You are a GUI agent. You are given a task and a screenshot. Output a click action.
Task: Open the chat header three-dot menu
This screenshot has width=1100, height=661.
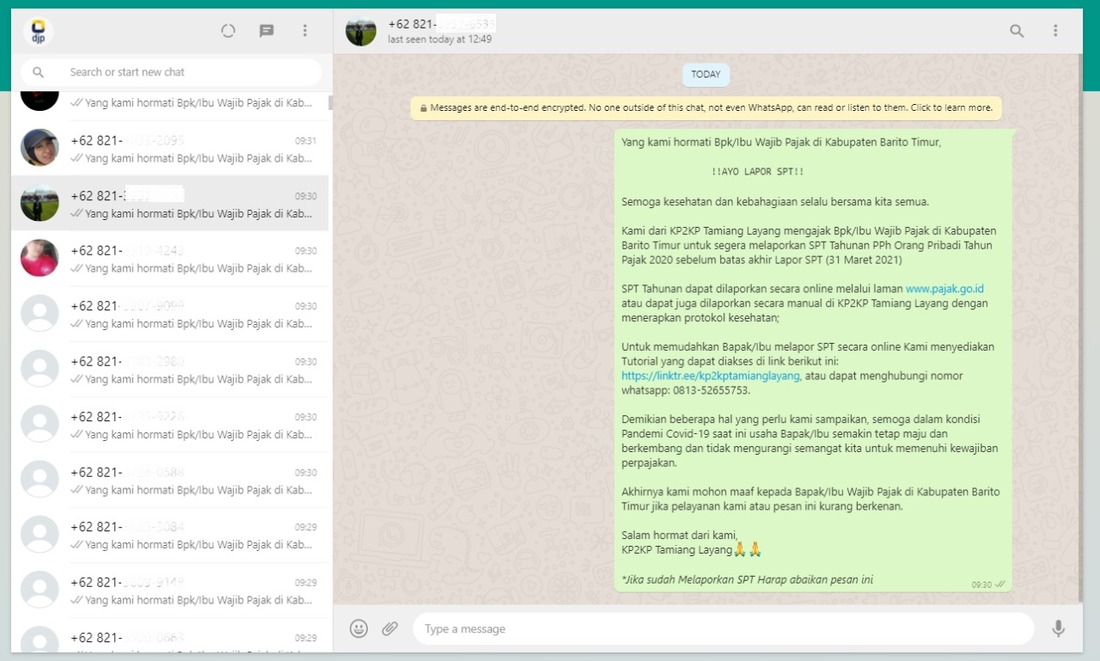1055,31
